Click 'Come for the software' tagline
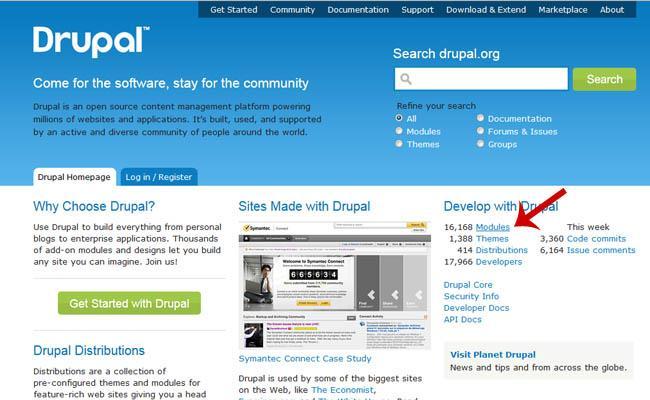 [171, 83]
